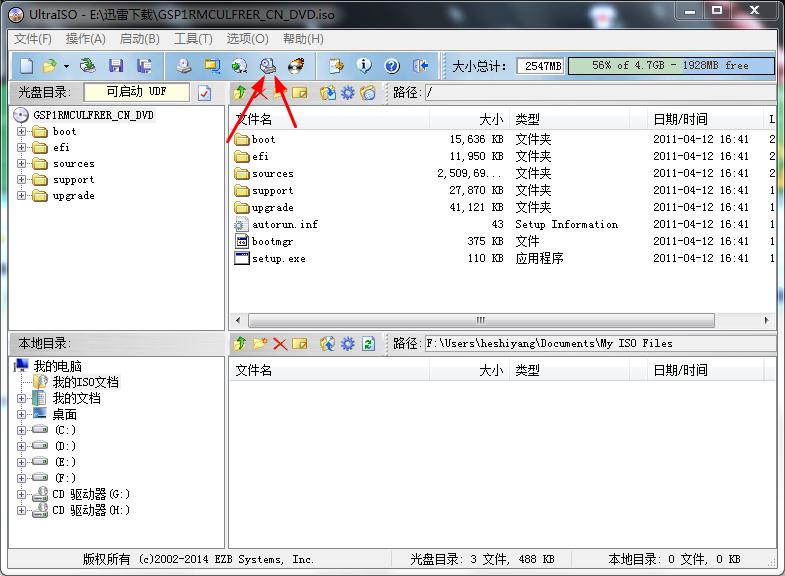
Task: Click the local 路径 field with F:\Users path
Action: click(600, 344)
